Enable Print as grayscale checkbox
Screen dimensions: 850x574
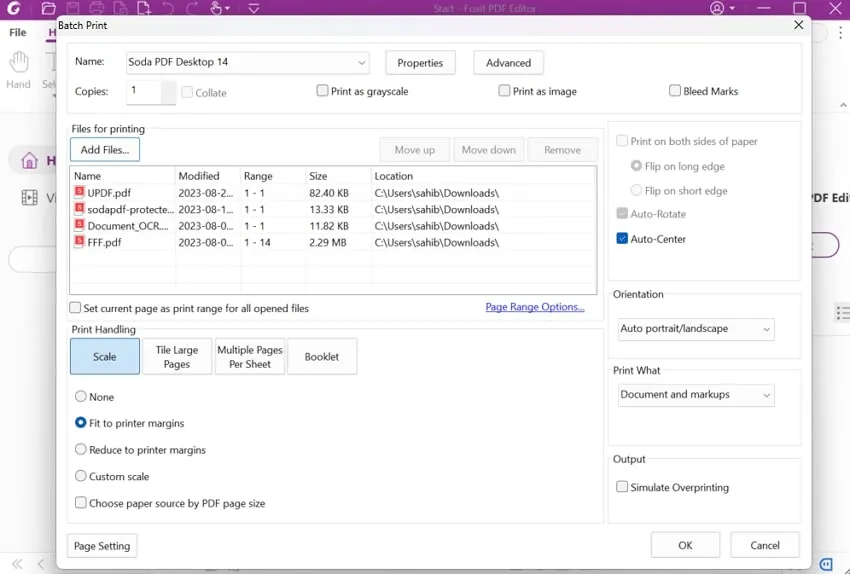click(322, 91)
